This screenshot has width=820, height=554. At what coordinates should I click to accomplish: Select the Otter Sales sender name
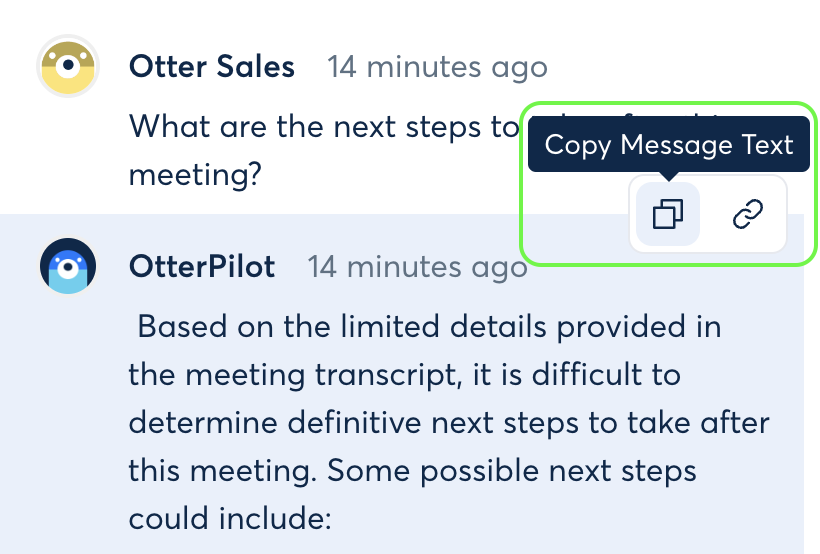click(x=212, y=67)
